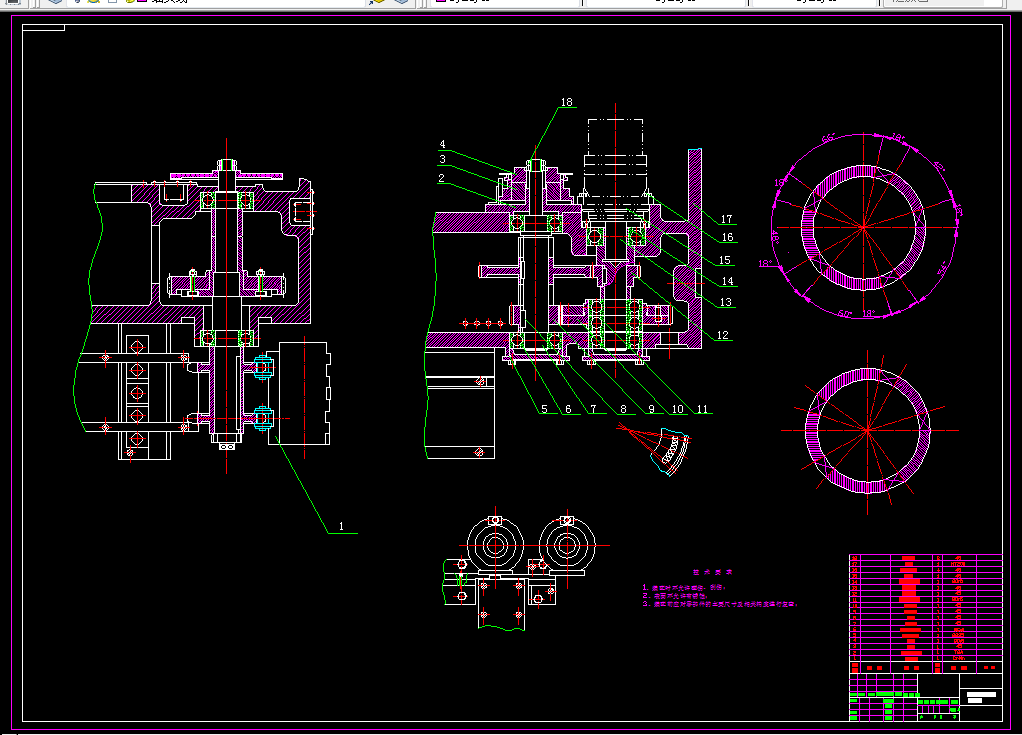
Task: Select part balloon number 13
Action: click(726, 302)
